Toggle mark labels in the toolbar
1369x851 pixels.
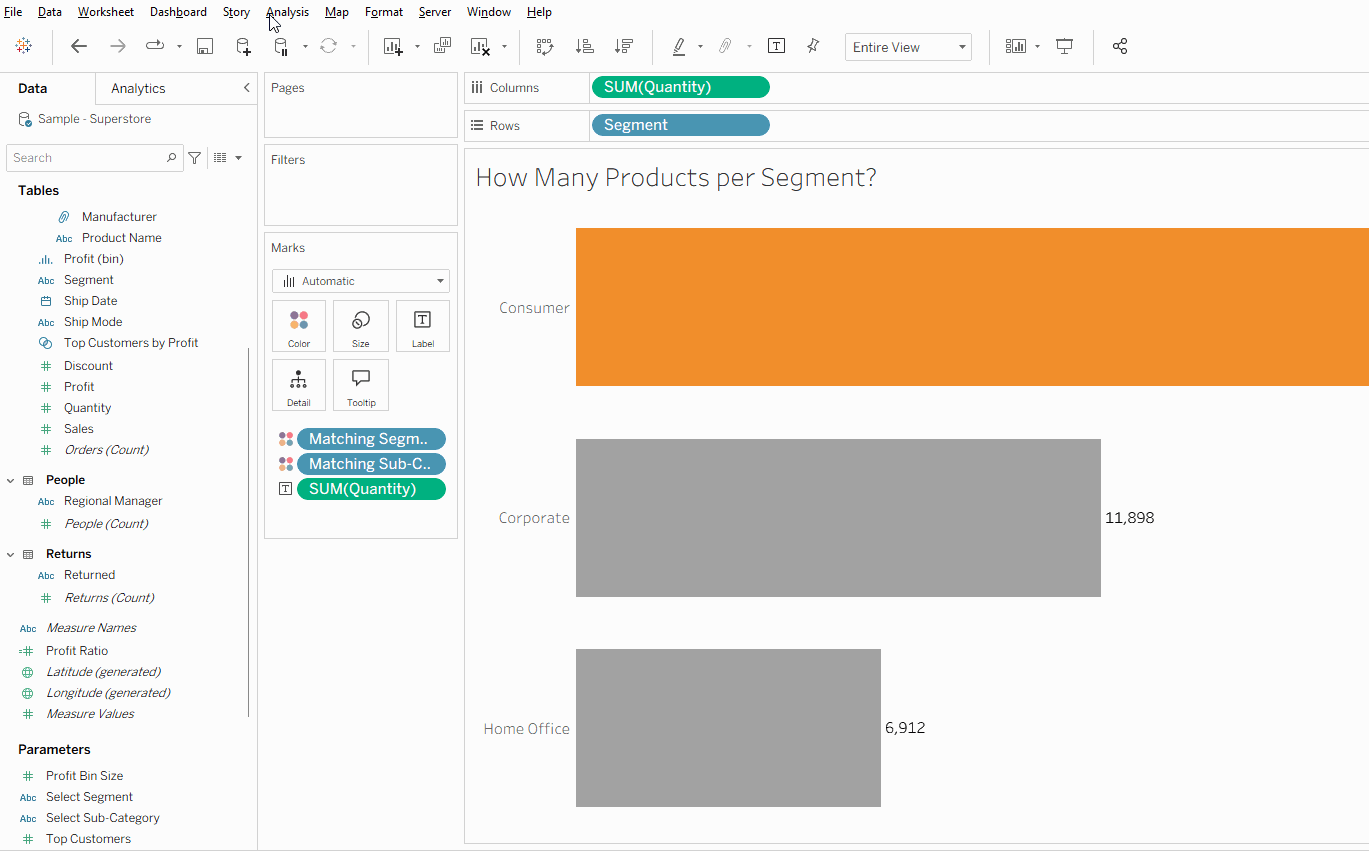tap(776, 46)
